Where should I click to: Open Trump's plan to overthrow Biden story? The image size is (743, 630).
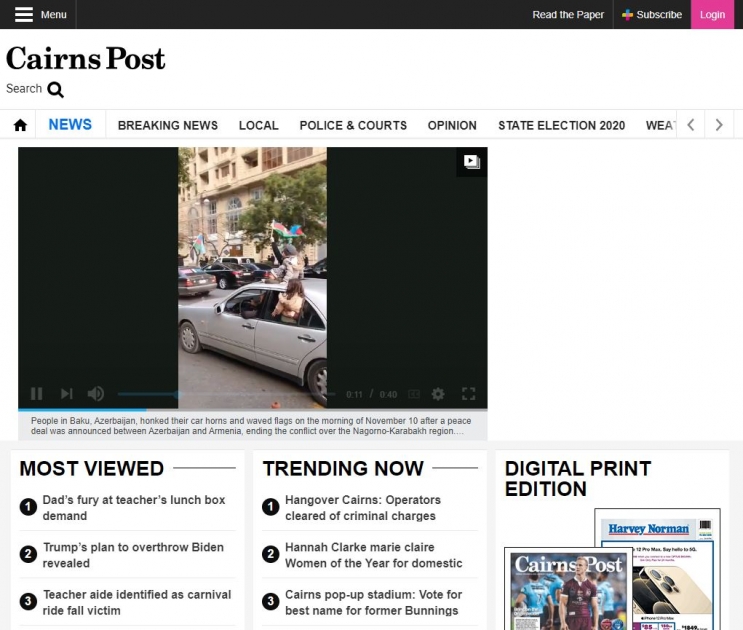tap(133, 555)
